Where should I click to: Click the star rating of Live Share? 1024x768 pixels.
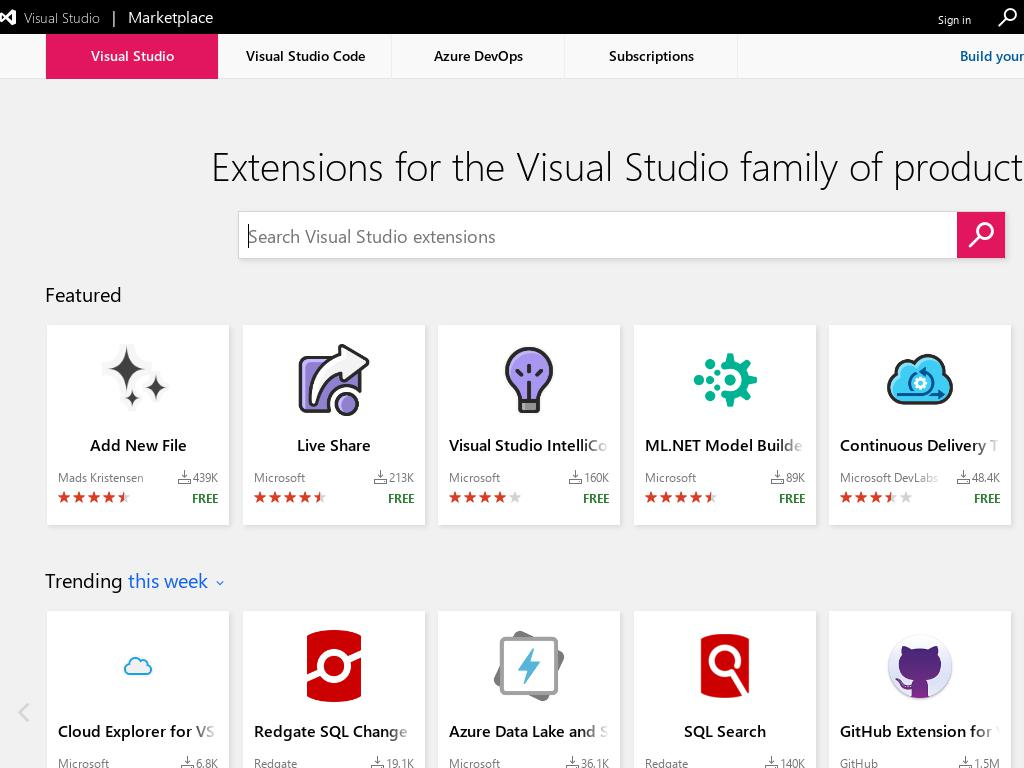(x=290, y=498)
